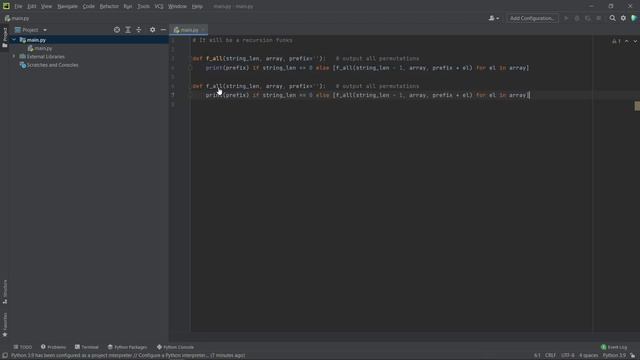Select Scratches and Consoles item

[52, 65]
